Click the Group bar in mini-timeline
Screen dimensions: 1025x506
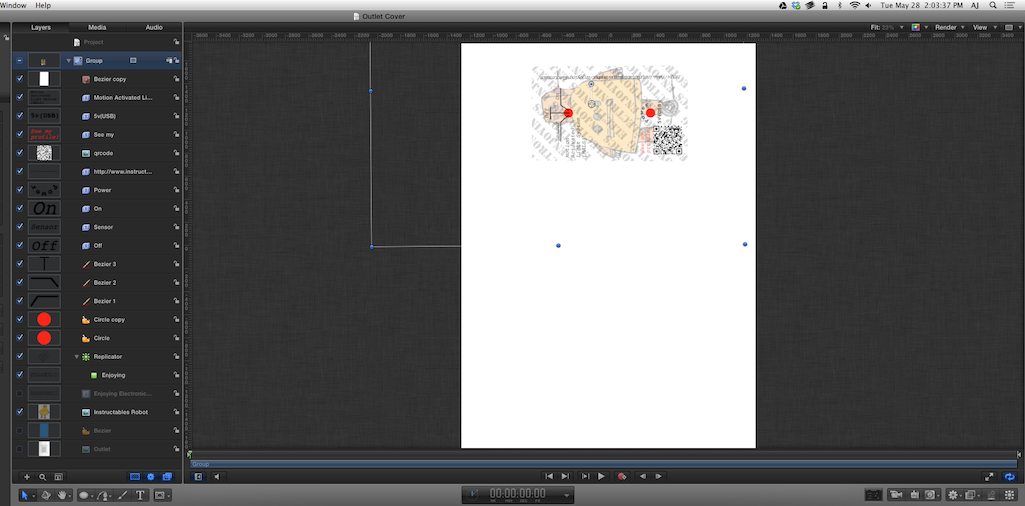603,464
